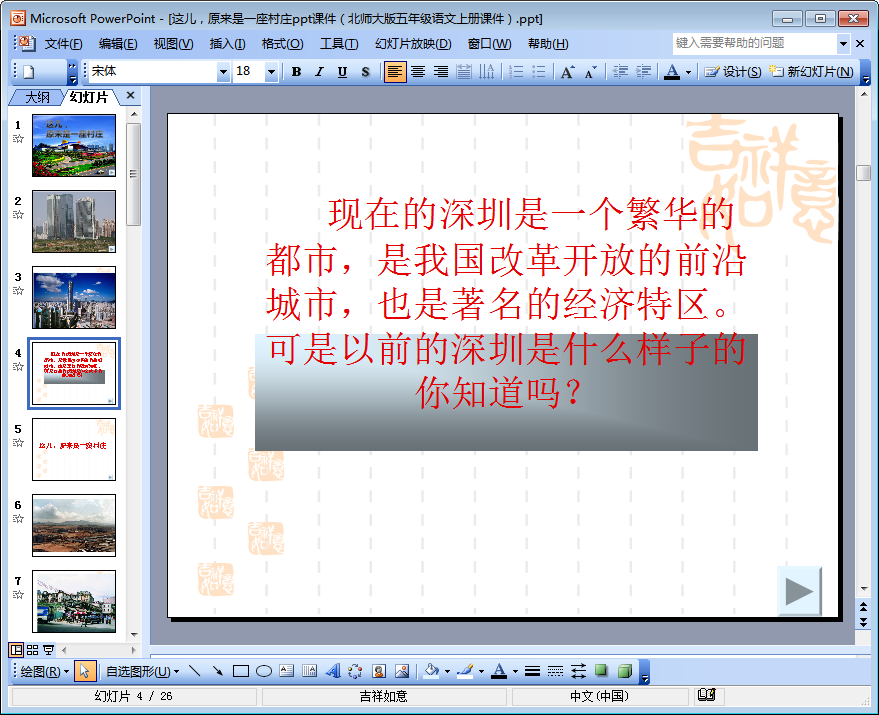Click Decrease Font Size icon
The image size is (879, 715).
[x=590, y=72]
